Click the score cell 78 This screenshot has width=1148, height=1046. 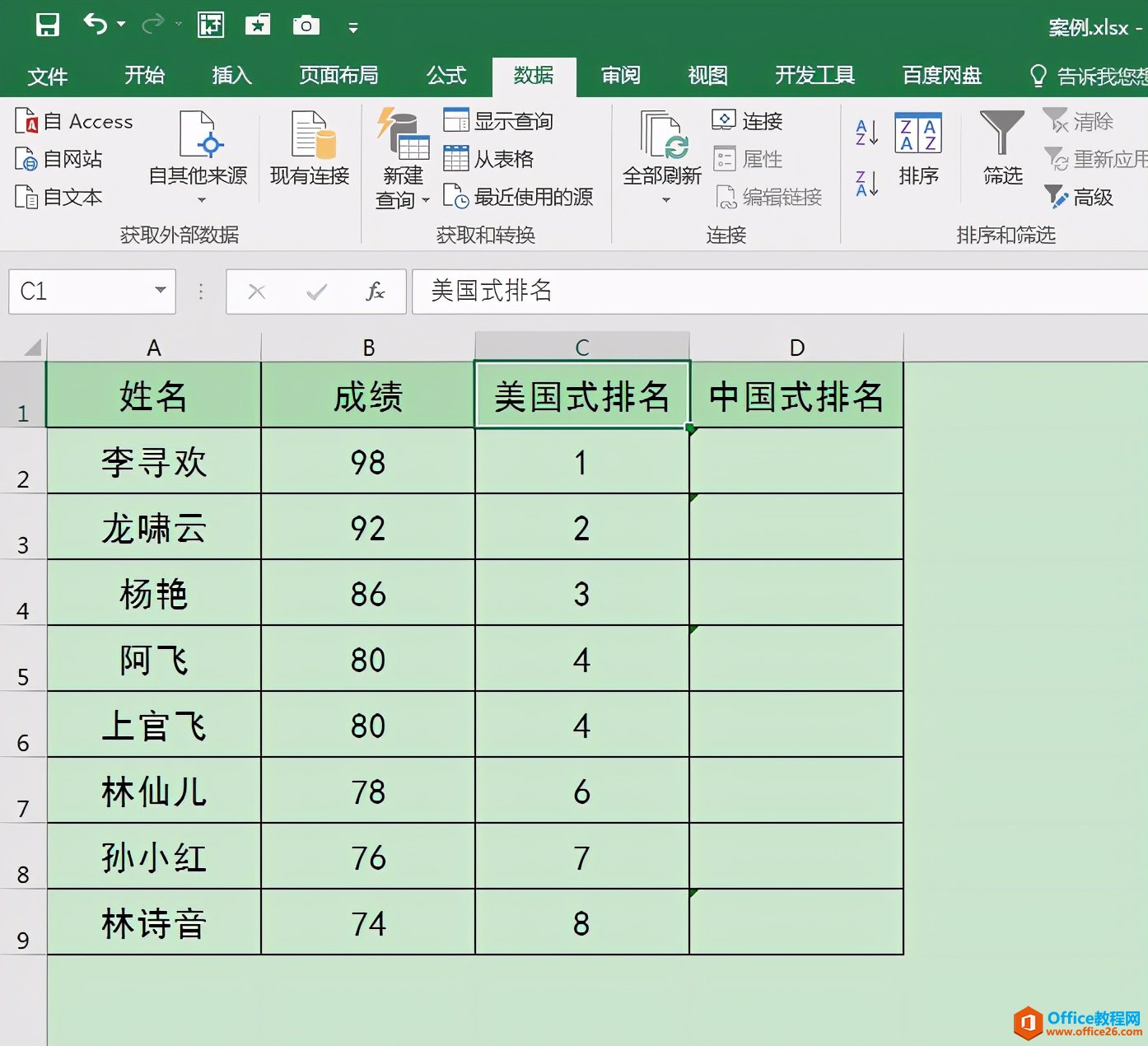click(368, 791)
